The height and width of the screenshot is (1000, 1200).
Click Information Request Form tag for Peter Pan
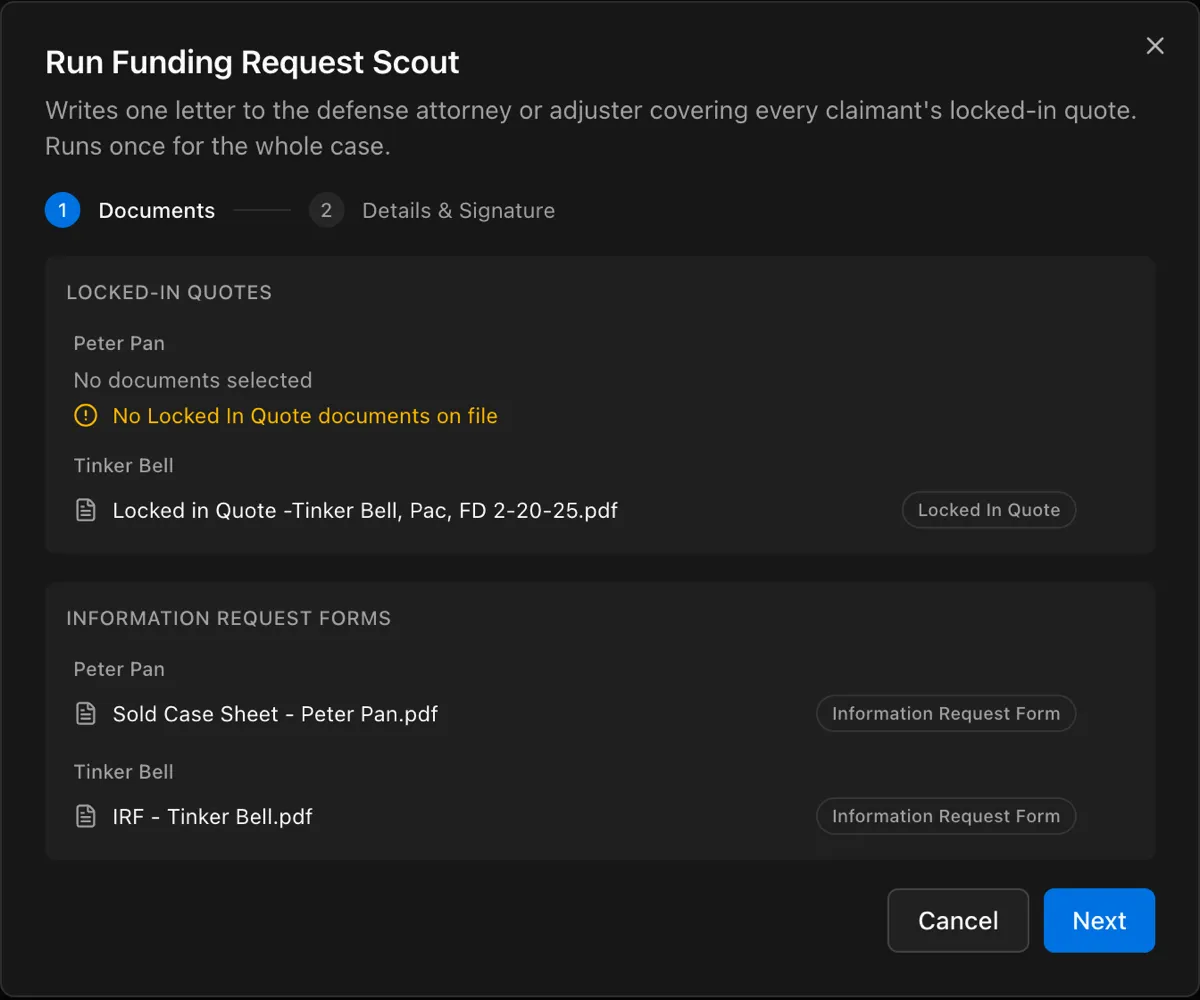tap(946, 714)
